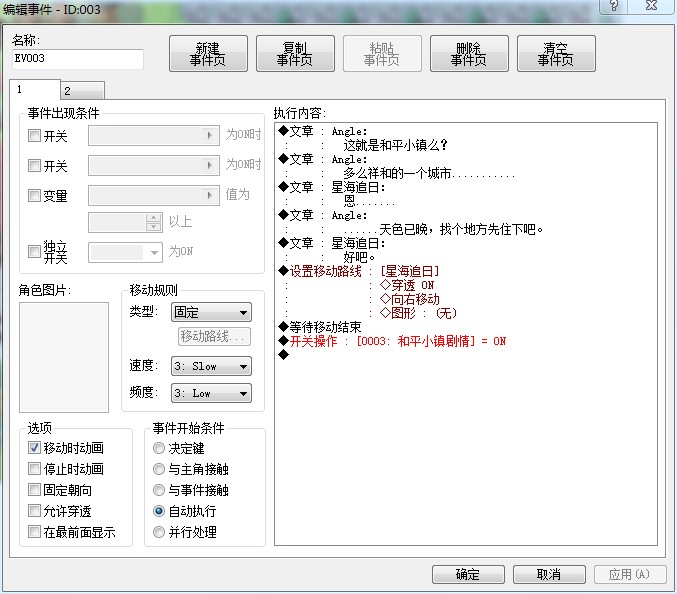The width and height of the screenshot is (677, 594).
Task: Check the 固定朝向 option
Action: pos(34,490)
